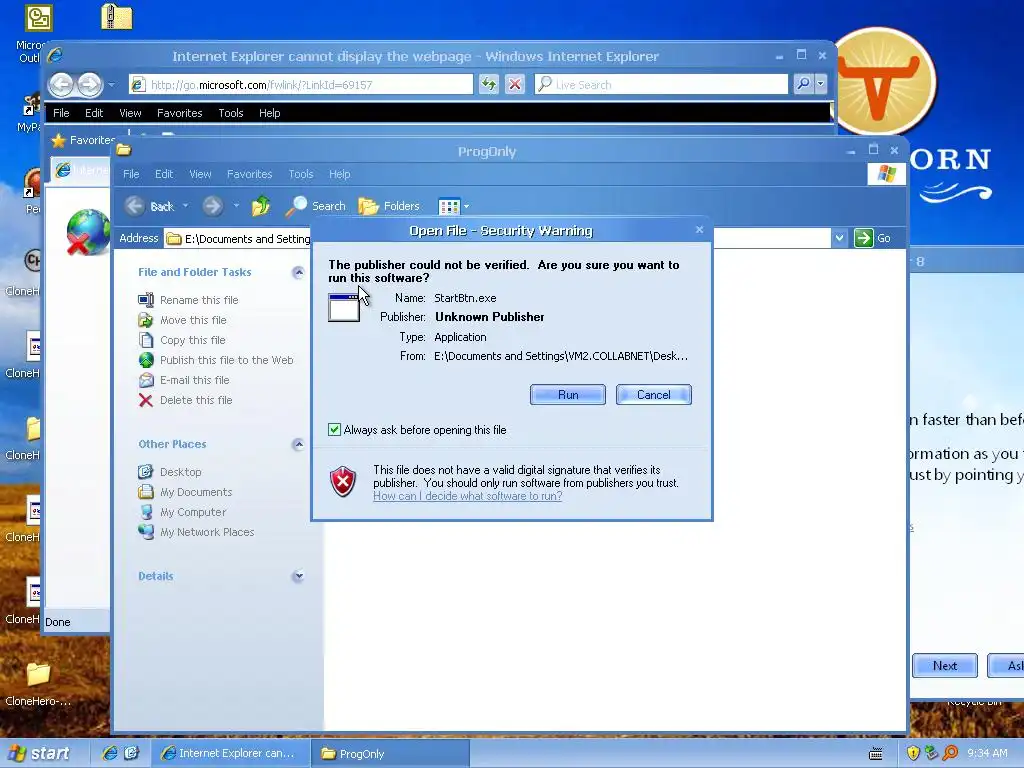Cancel the security warning dialog
Screen dimensions: 1024x768
pos(653,394)
